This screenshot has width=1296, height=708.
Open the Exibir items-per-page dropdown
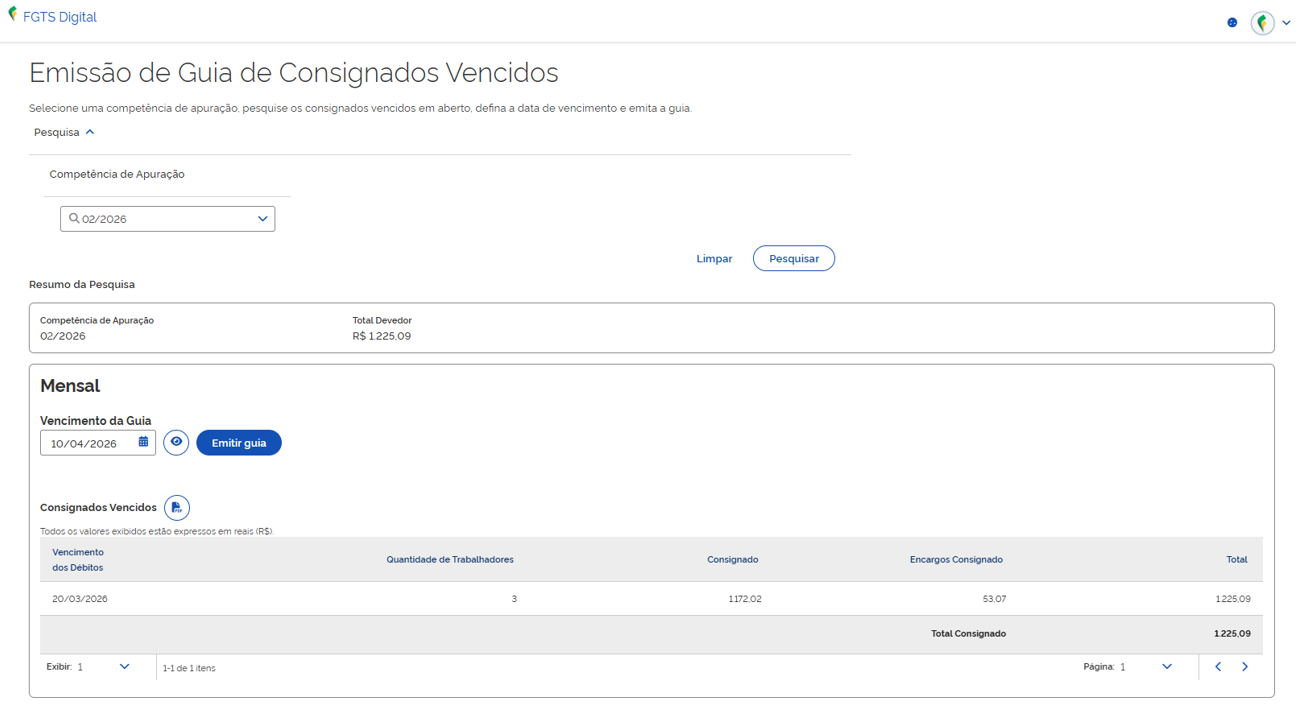124,666
